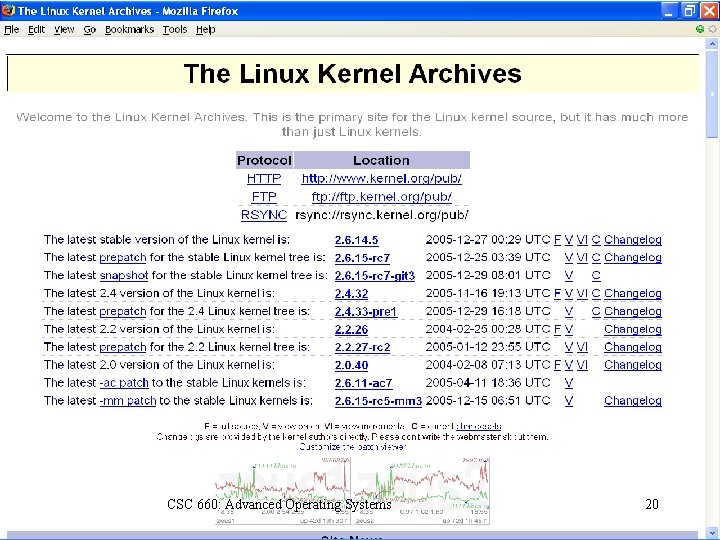The image size is (720, 540).
Task: Open the HTTP protocol link
Action: pyautogui.click(x=264, y=179)
